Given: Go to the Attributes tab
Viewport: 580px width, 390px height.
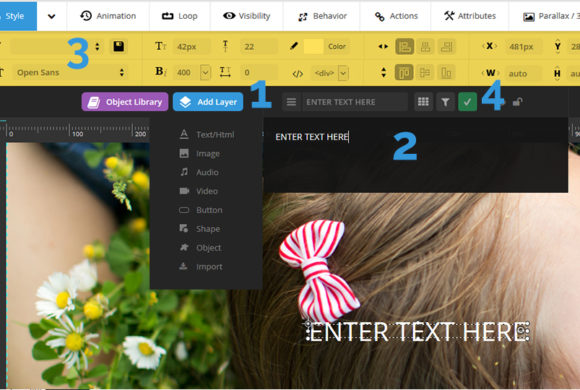Looking at the screenshot, I should (x=470, y=16).
